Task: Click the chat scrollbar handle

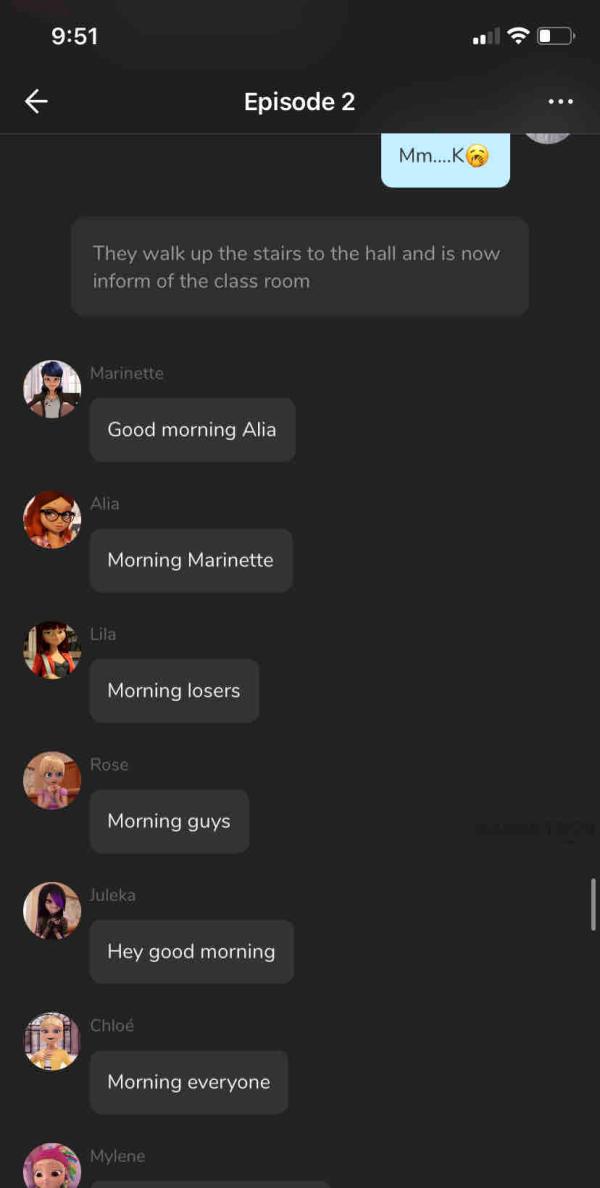Action: point(593,904)
